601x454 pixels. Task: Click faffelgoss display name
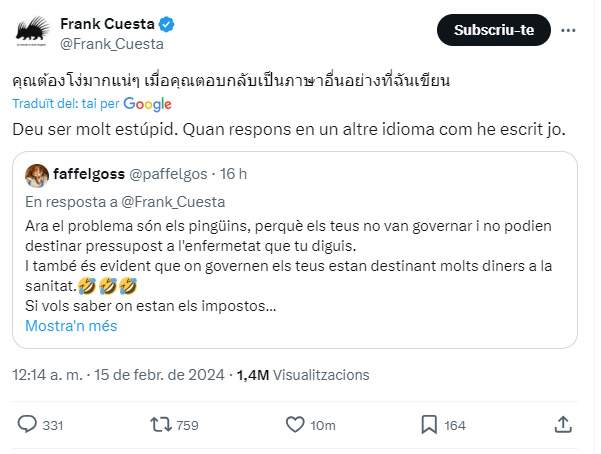89,174
